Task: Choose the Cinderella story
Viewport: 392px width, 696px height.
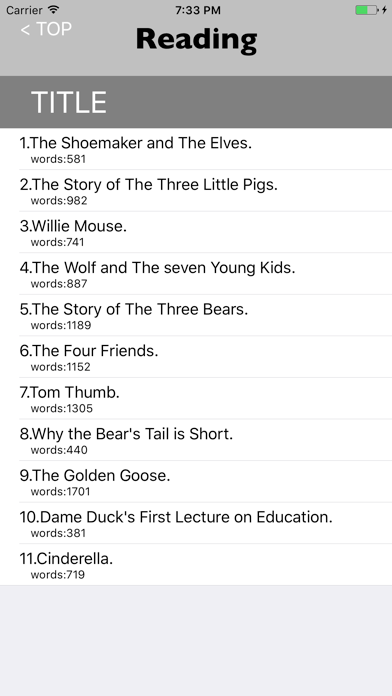Action: click(196, 565)
